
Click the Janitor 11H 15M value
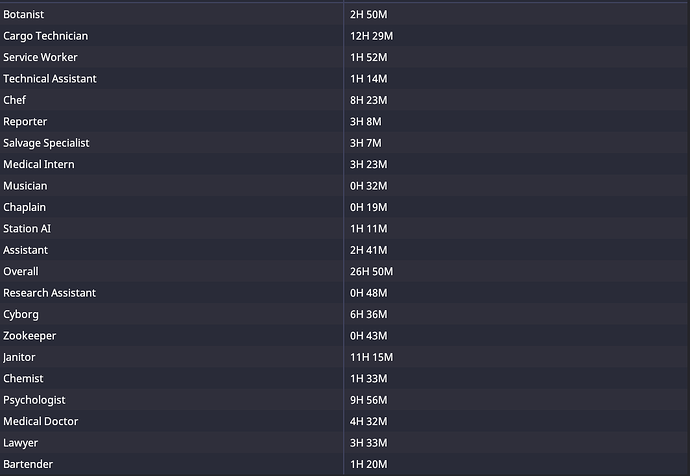(371, 357)
